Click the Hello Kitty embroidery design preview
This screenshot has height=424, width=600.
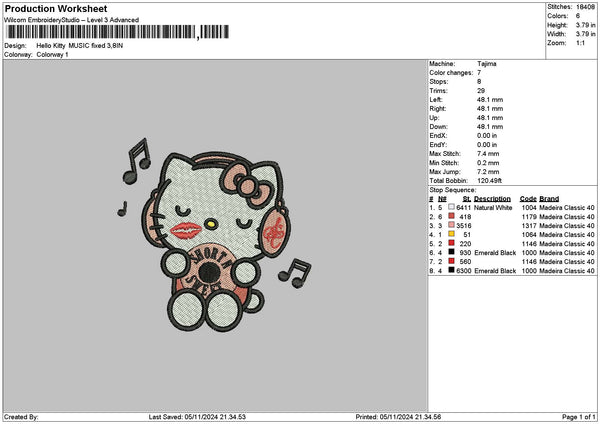click(215, 235)
